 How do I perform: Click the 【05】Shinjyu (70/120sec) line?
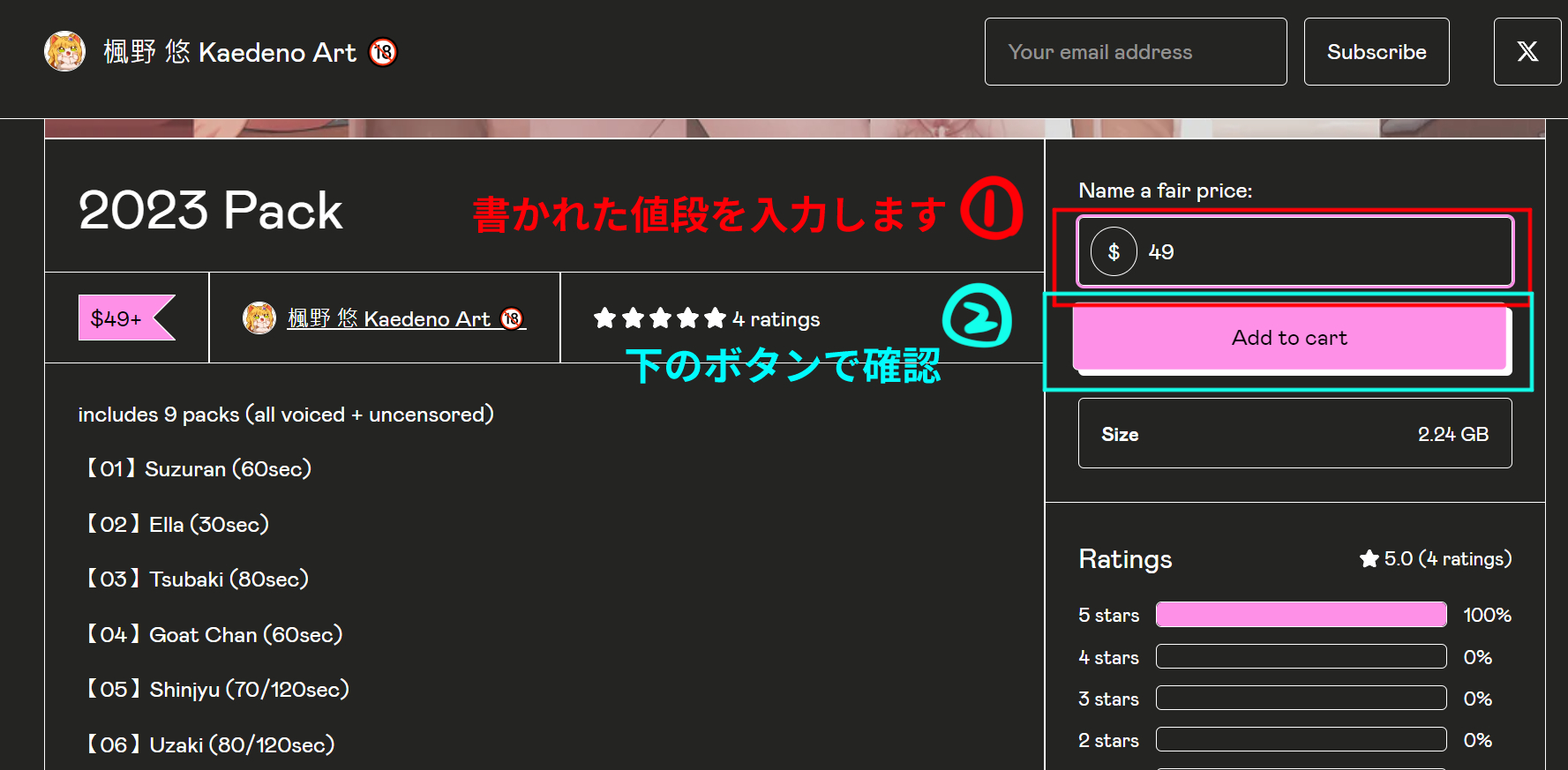(215, 689)
